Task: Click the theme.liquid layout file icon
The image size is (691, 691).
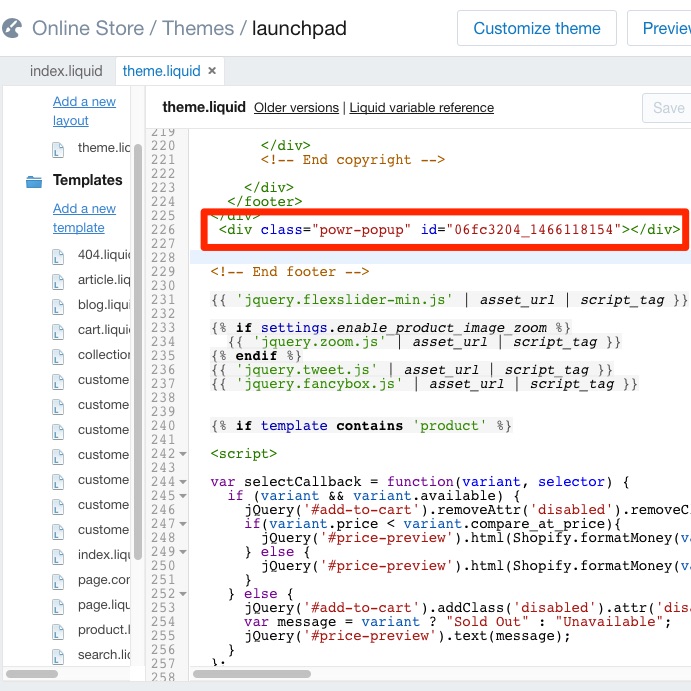Action: (58, 150)
